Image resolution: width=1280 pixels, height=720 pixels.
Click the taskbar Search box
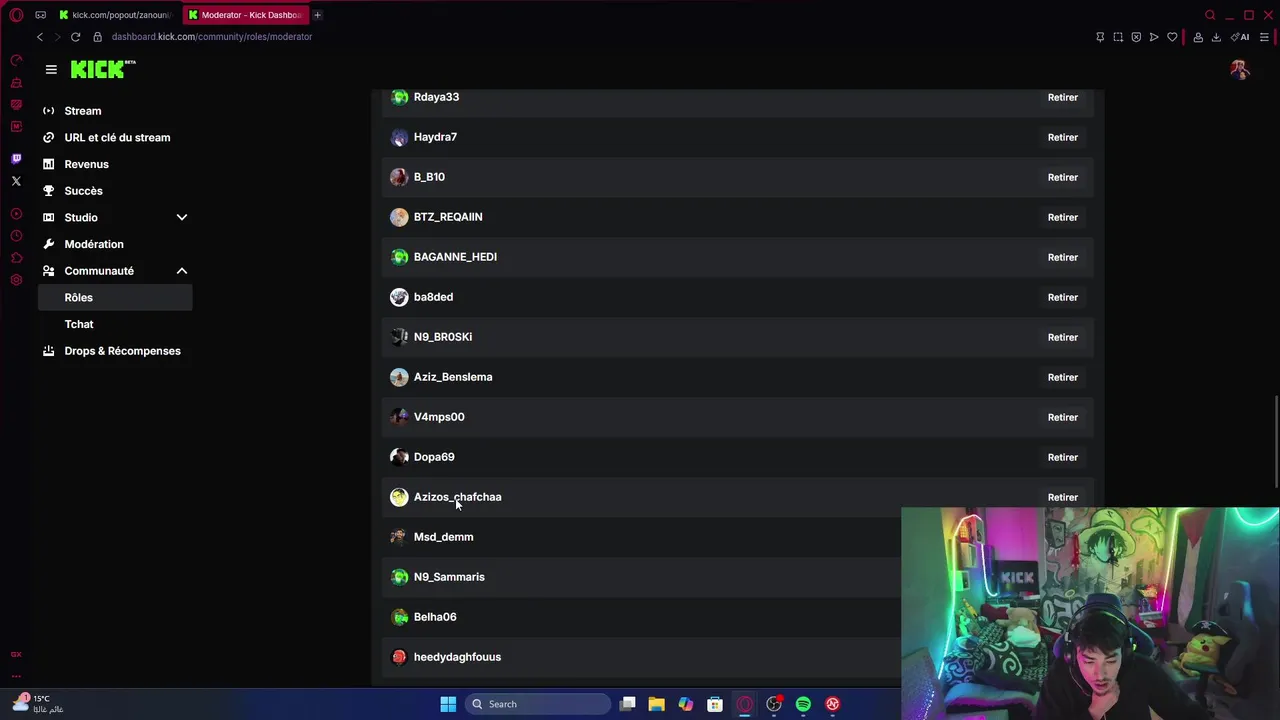pos(538,704)
